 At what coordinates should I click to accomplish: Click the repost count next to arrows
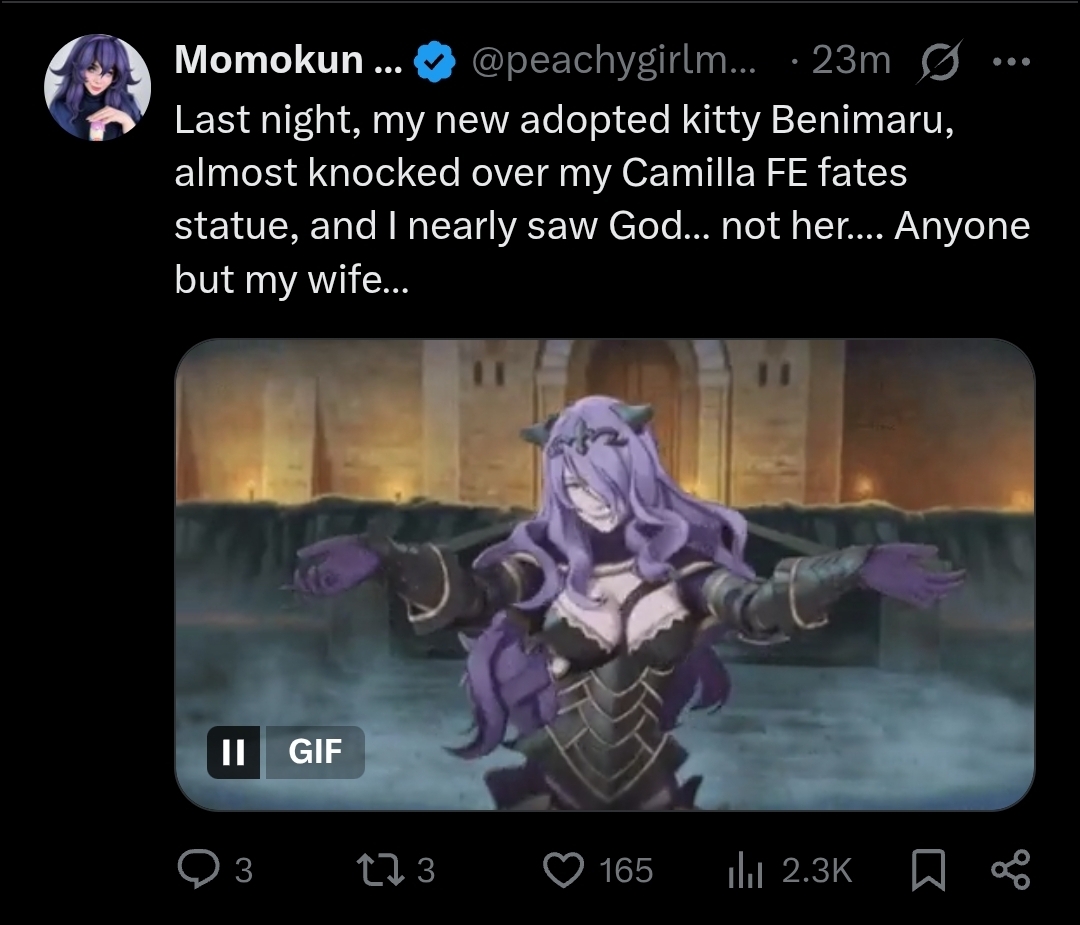(426, 870)
